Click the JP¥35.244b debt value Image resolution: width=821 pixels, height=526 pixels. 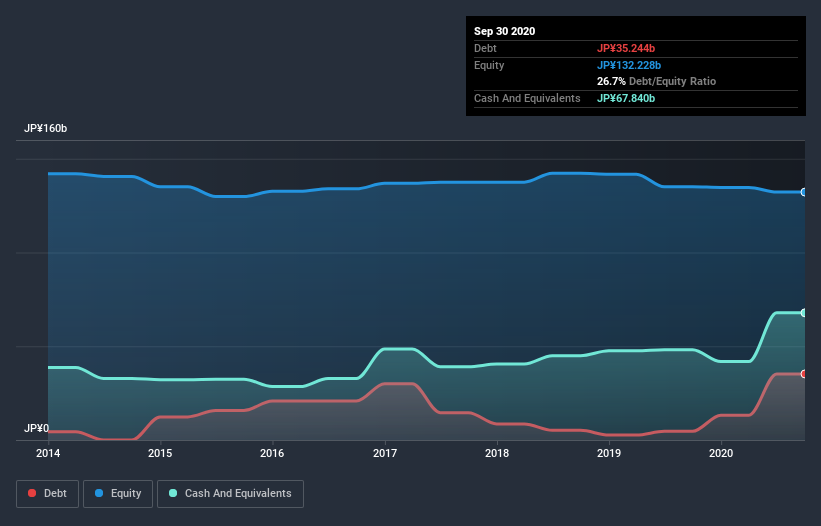(626, 48)
